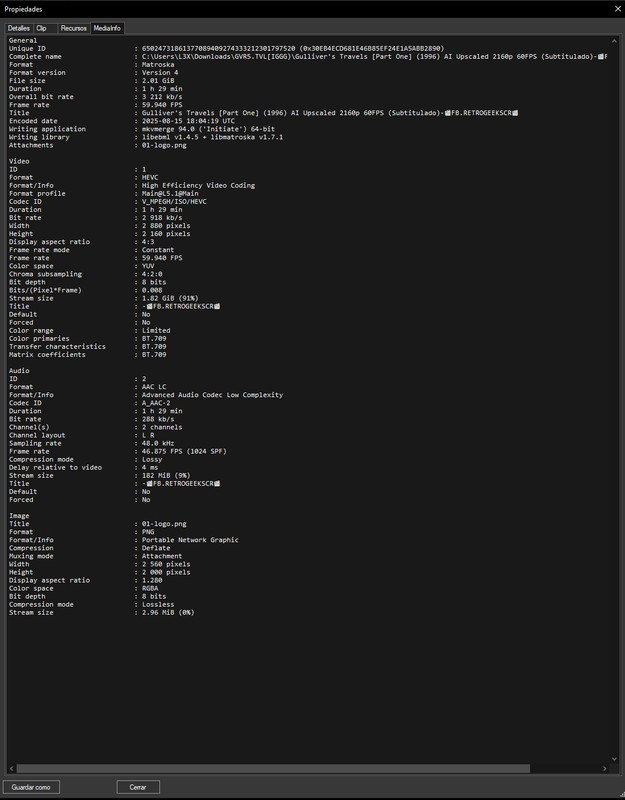625x800 pixels.
Task: Open the Clip tab
Action: (41, 28)
